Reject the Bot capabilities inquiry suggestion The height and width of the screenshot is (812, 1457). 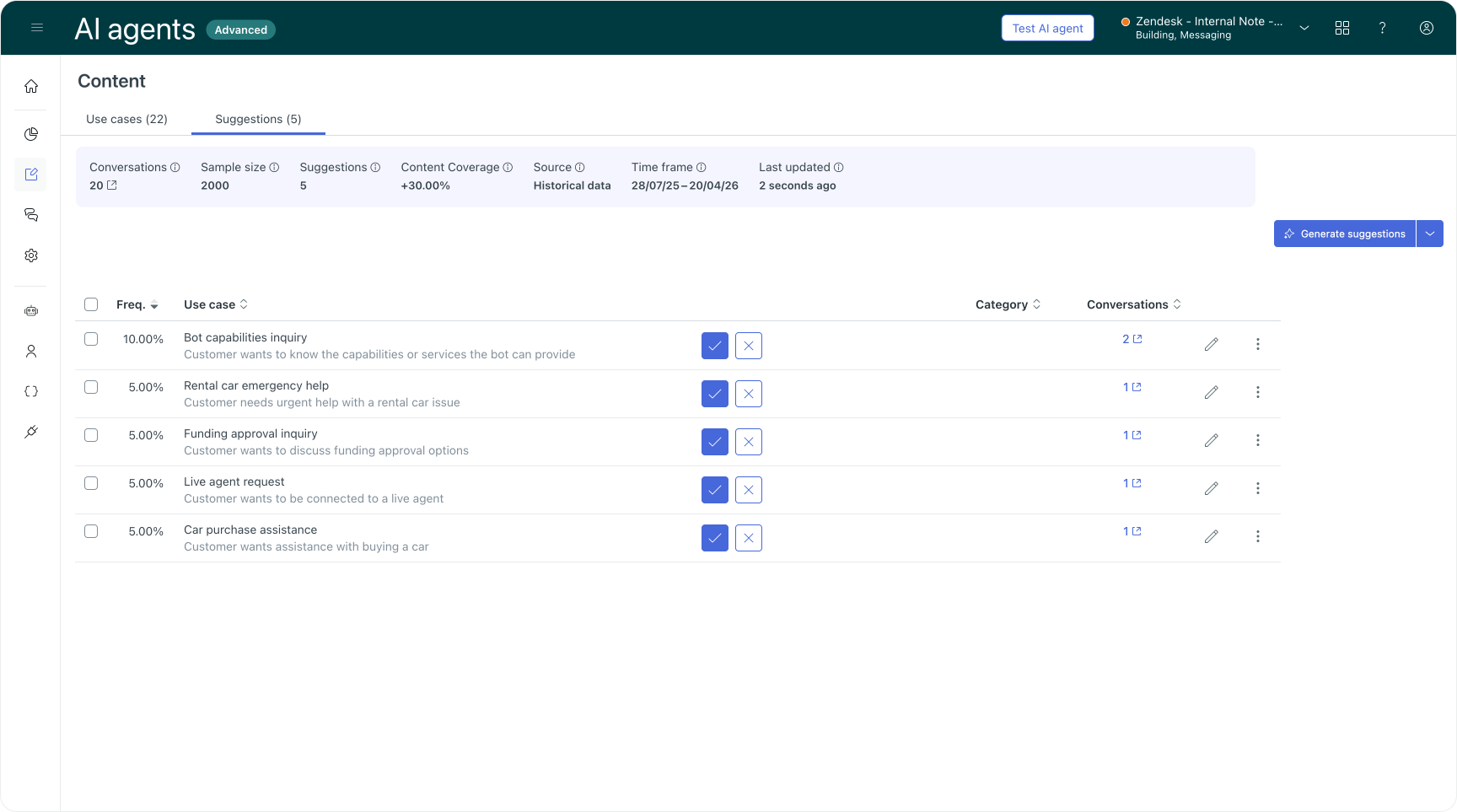pyautogui.click(x=749, y=346)
